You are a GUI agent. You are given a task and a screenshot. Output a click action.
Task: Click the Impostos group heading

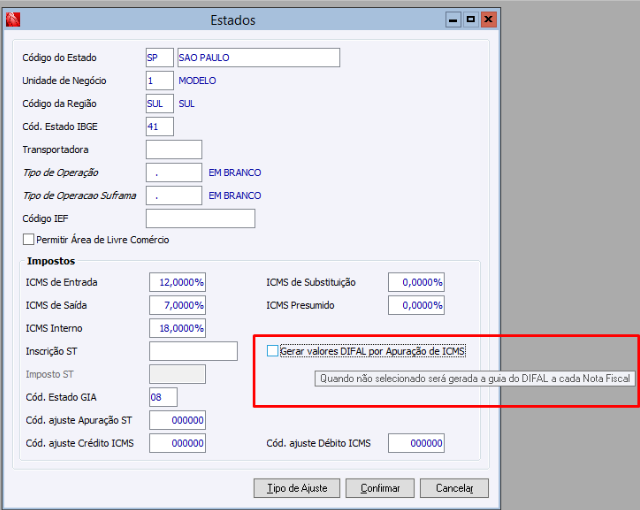tap(51, 261)
